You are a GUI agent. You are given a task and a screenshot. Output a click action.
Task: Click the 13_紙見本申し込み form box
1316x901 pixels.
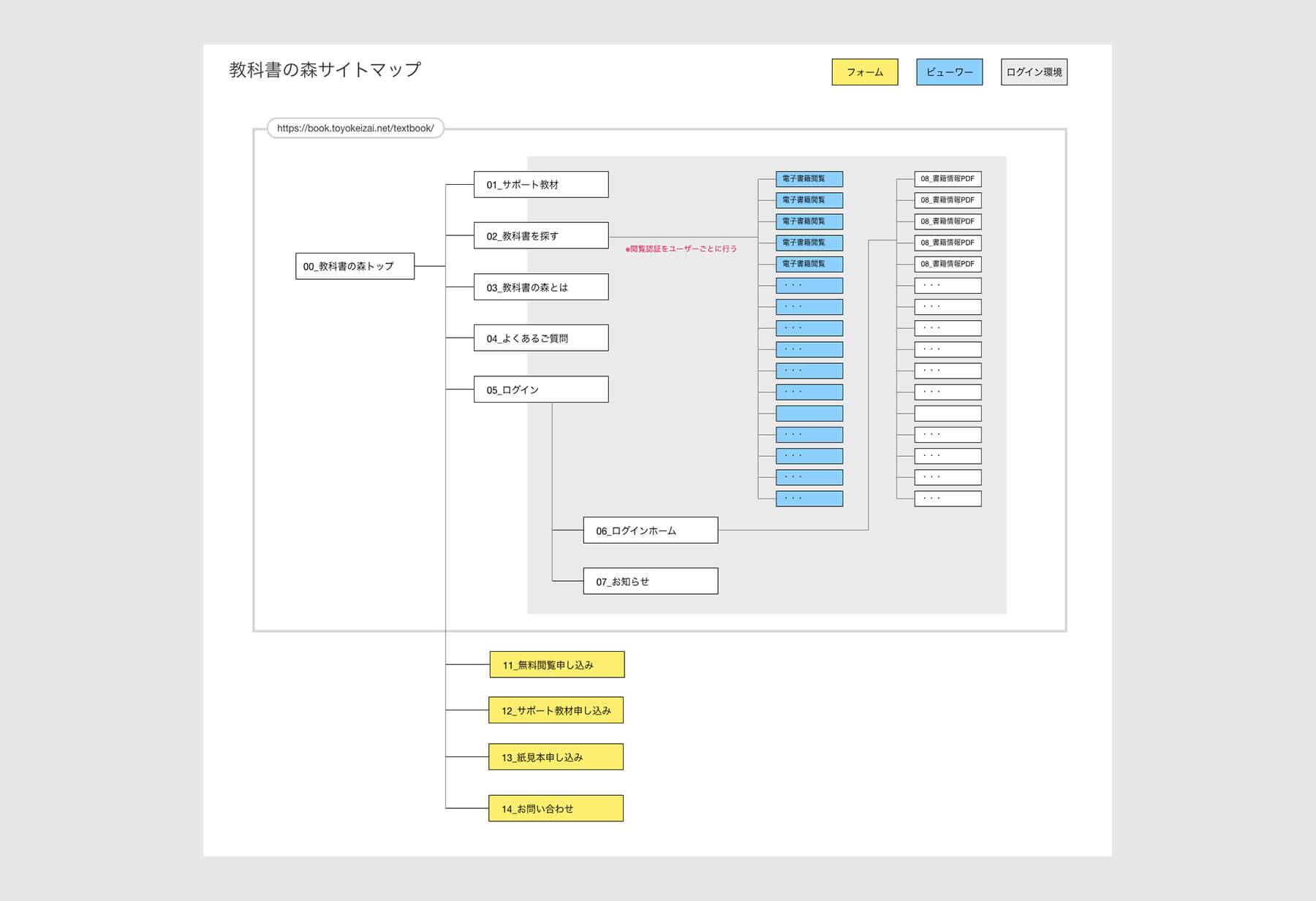(556, 756)
